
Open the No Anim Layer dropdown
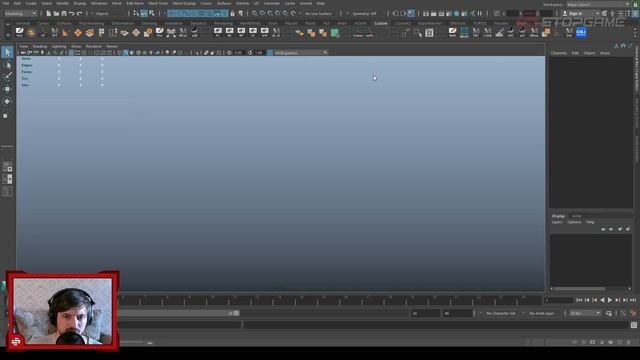(x=543, y=313)
